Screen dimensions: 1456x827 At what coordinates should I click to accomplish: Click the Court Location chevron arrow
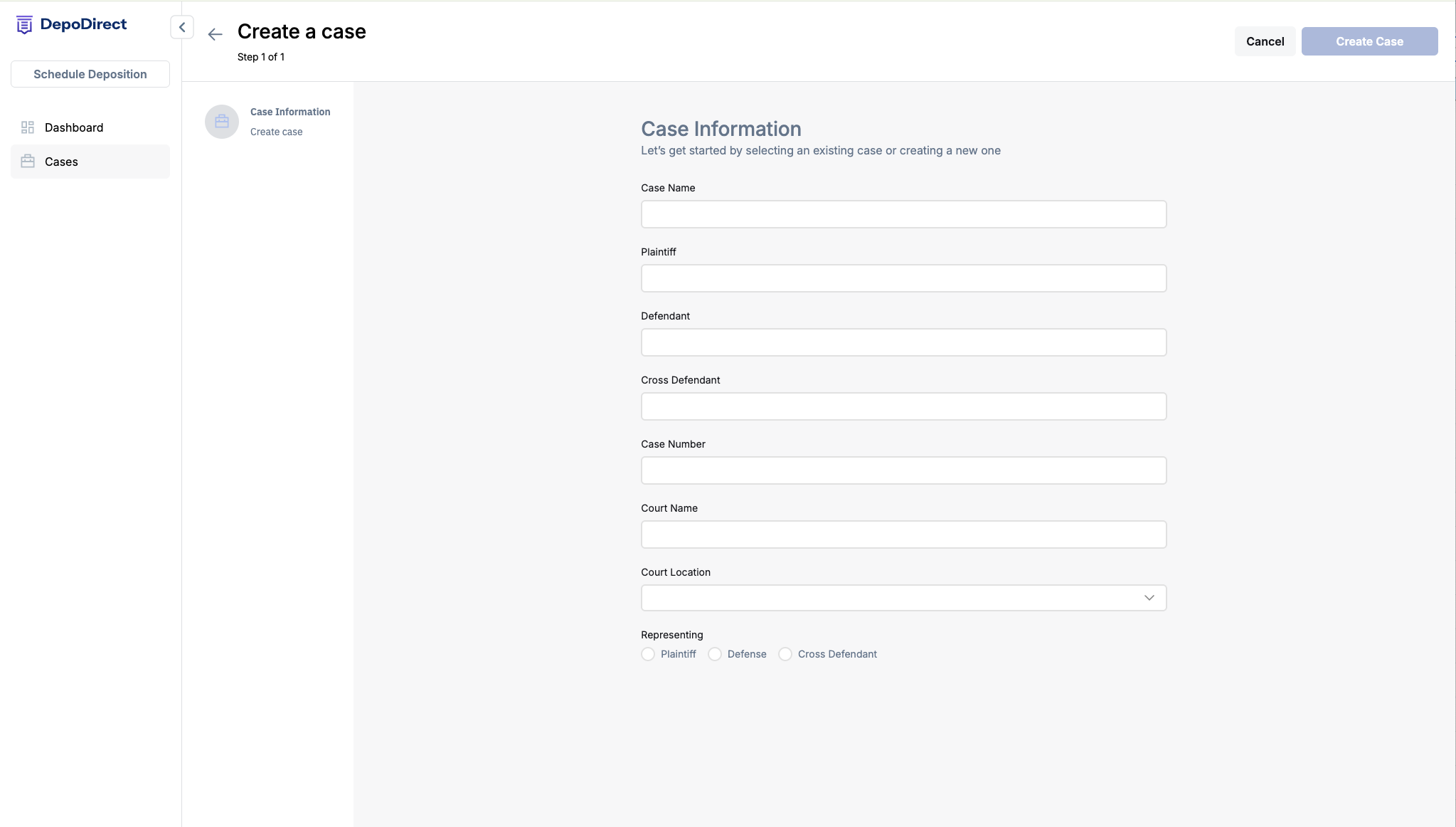coord(1149,598)
